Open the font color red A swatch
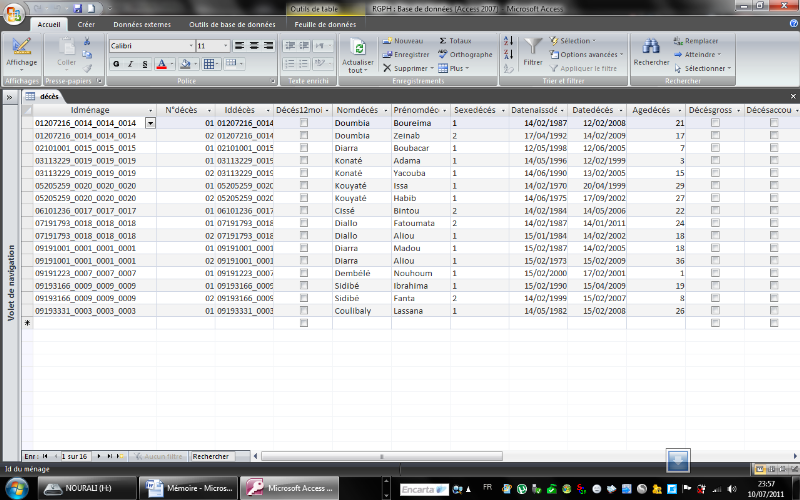 [x=162, y=64]
